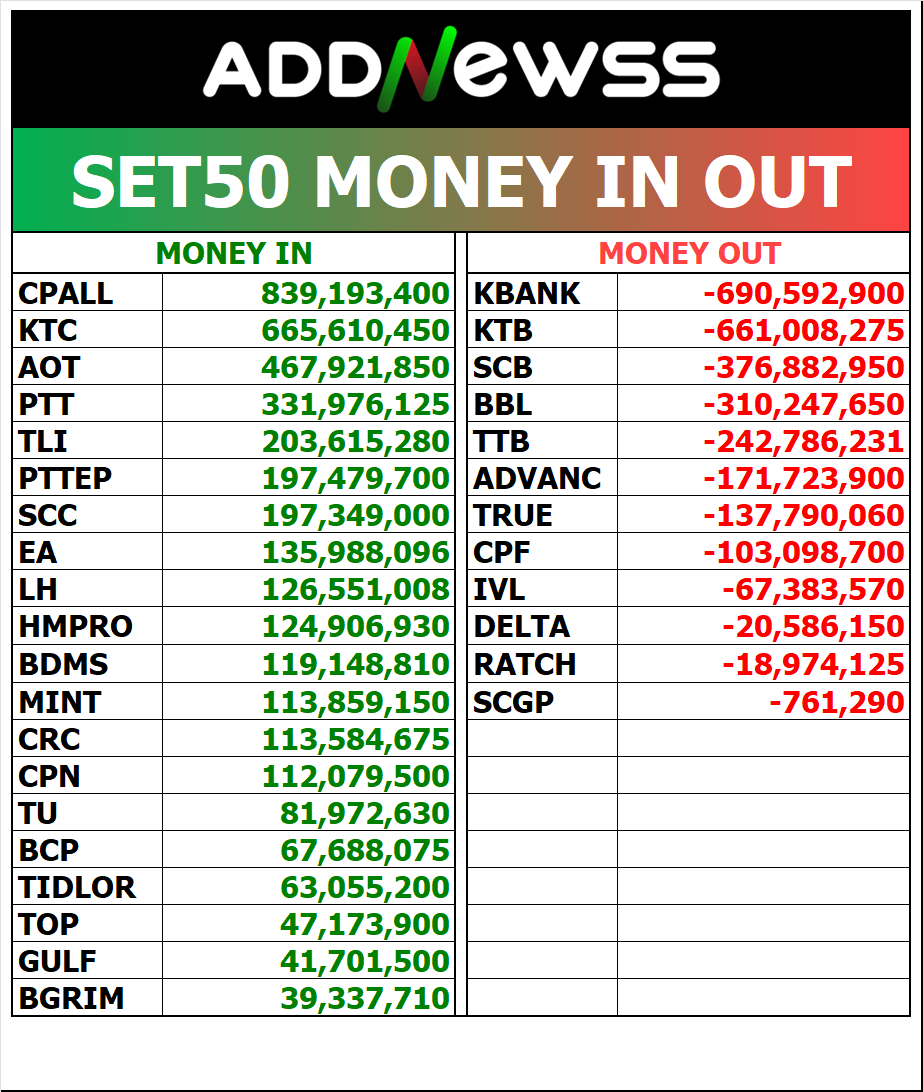Click the KBANK ticker cell

tap(542, 292)
